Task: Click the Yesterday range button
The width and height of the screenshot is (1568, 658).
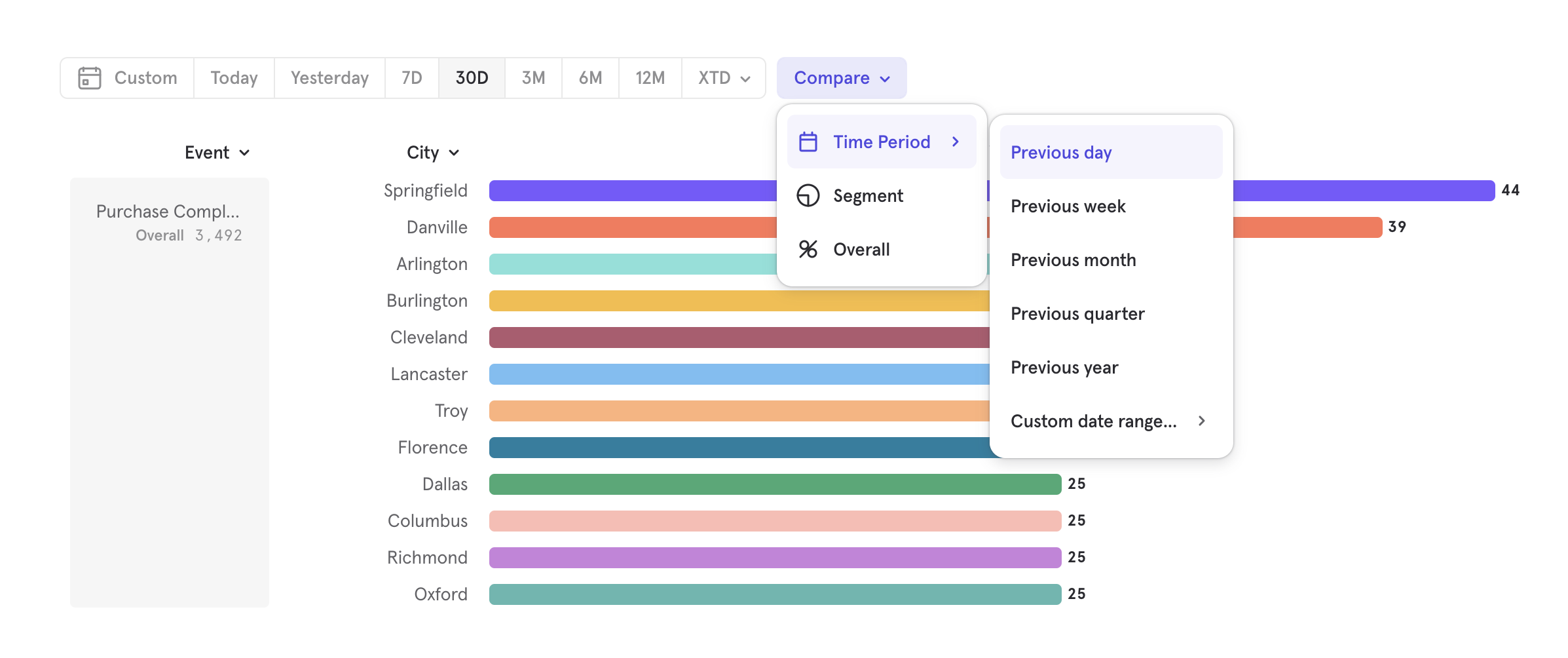Action: [x=328, y=78]
